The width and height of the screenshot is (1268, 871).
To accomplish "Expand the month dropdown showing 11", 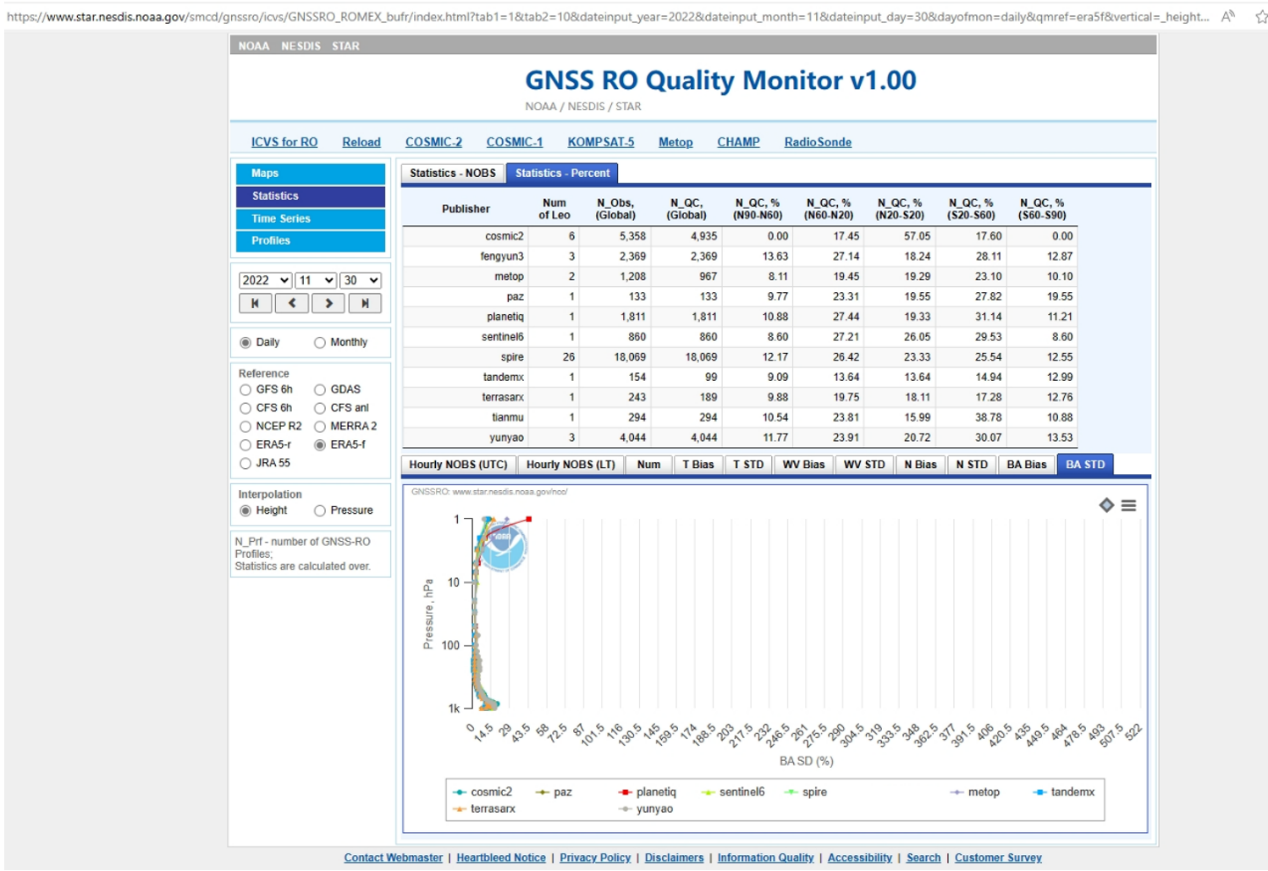I will point(316,281).
